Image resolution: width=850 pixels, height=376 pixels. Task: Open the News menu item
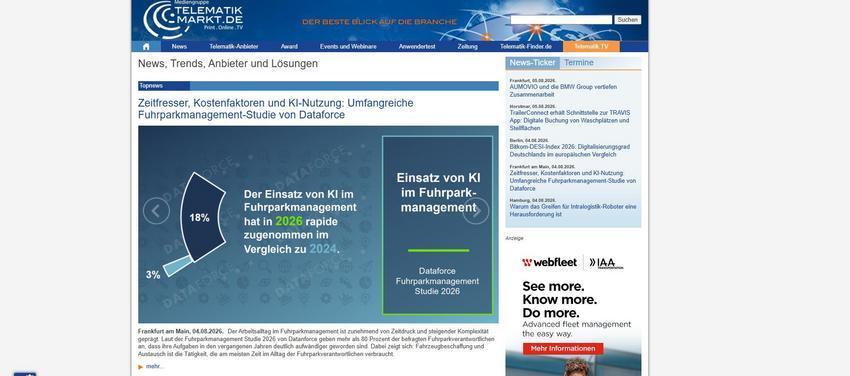point(179,47)
